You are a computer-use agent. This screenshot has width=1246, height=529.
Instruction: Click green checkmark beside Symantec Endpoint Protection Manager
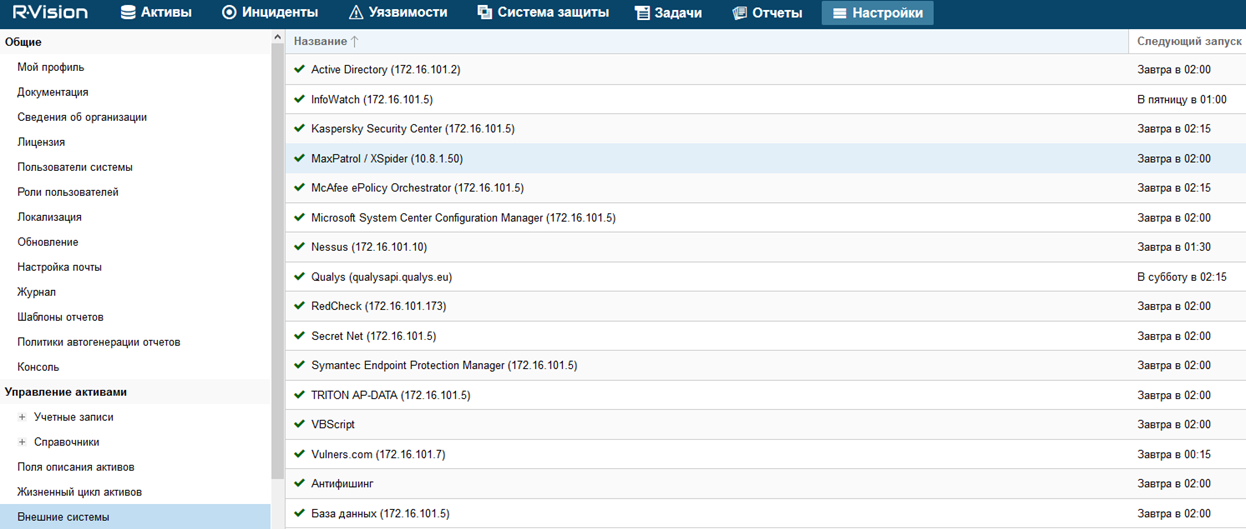[299, 365]
